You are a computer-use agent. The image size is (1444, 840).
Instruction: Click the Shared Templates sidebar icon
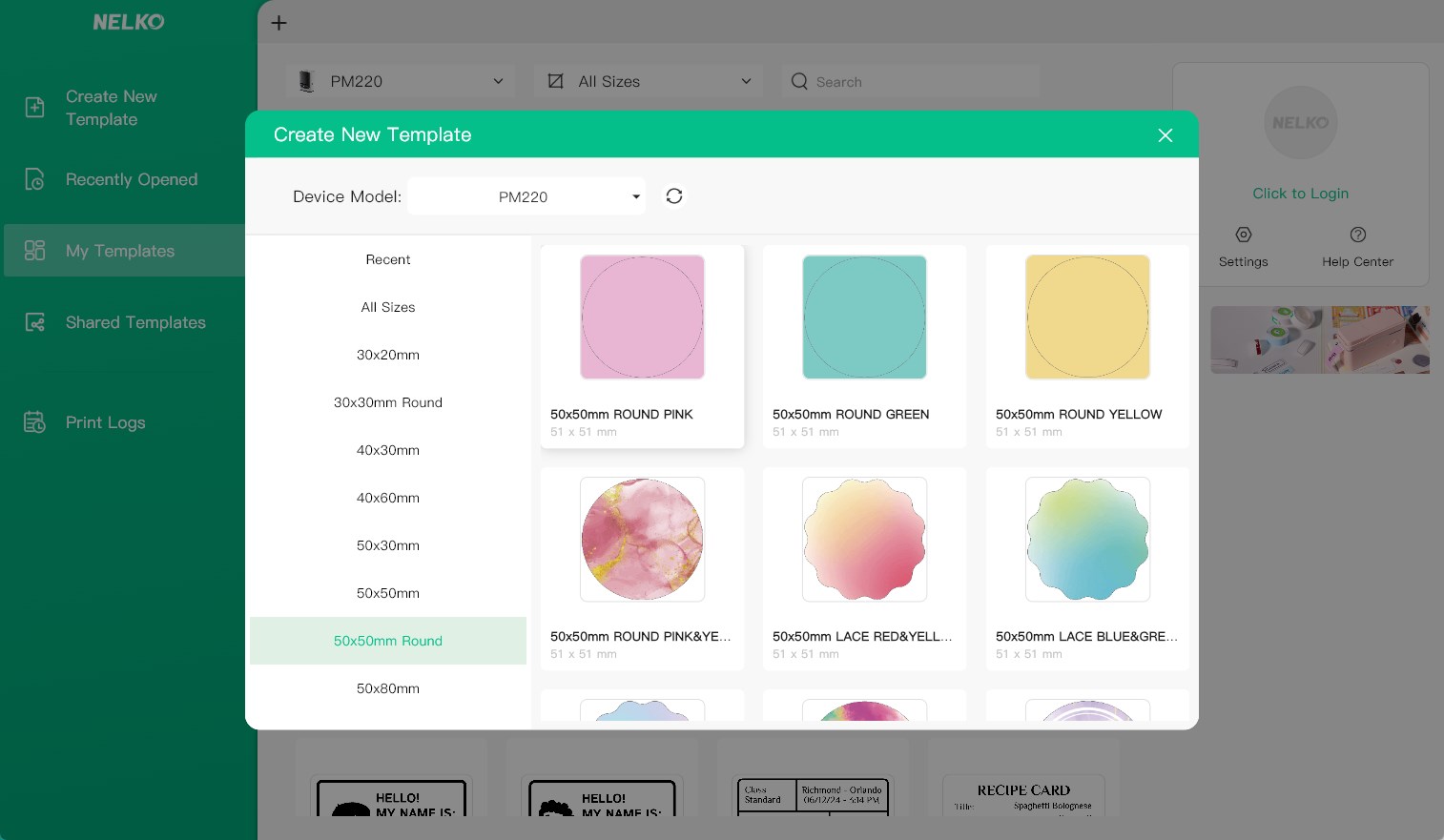[x=34, y=322]
